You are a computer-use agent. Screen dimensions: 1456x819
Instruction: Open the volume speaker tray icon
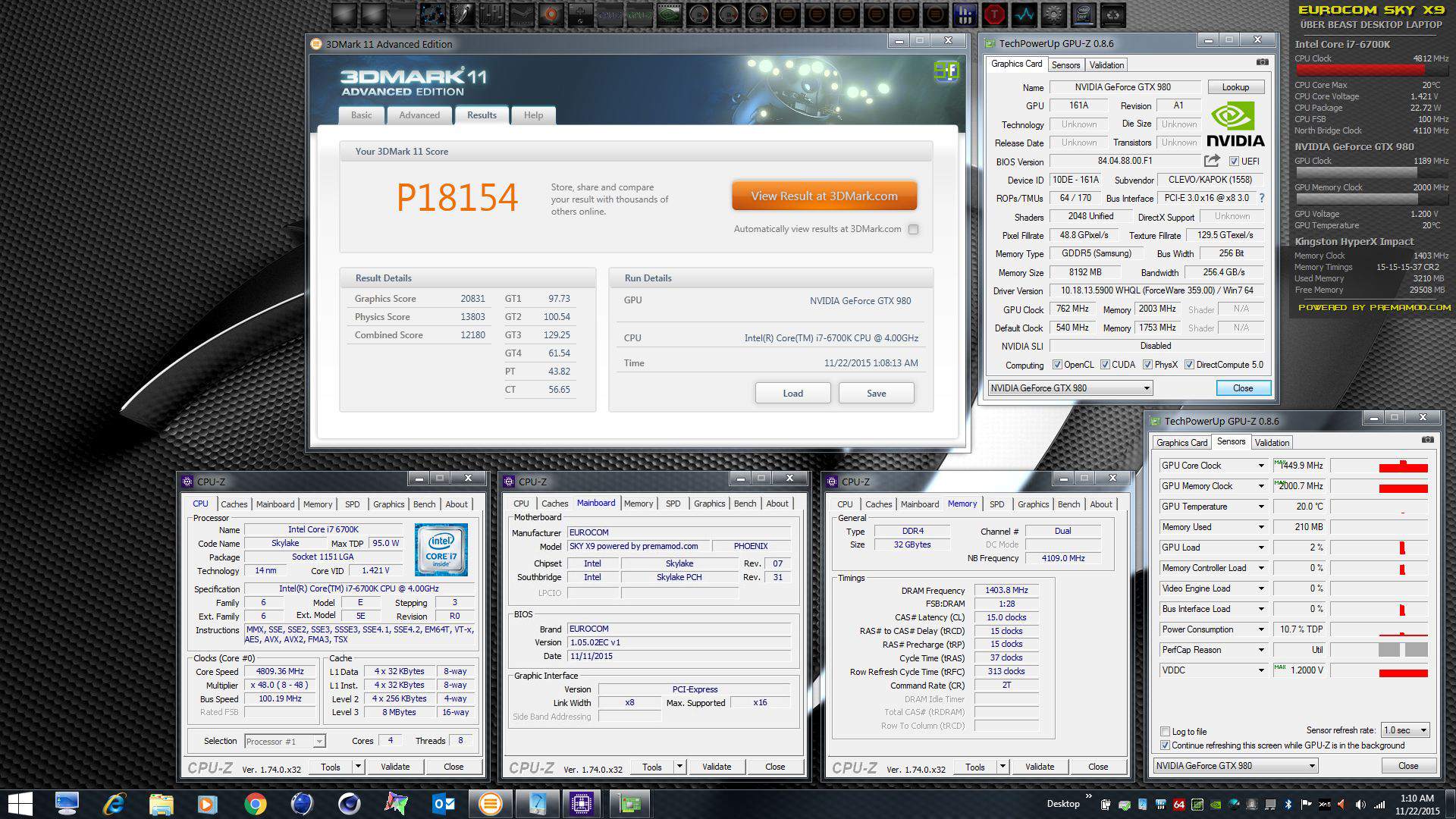pyautogui.click(x=1360, y=805)
